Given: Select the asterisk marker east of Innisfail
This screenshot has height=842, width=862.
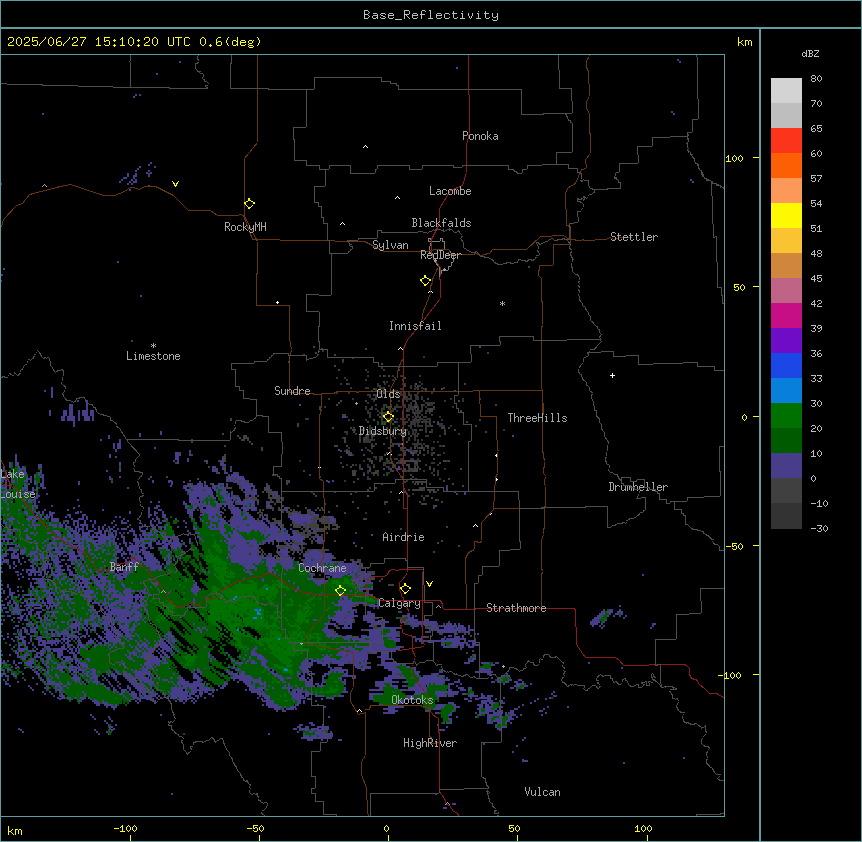Looking at the screenshot, I should point(502,303).
